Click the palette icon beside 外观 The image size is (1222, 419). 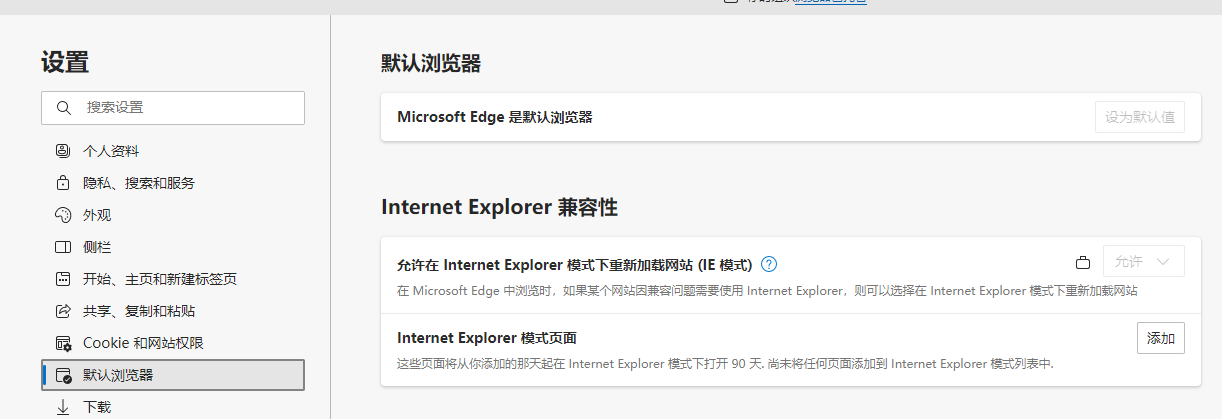pos(63,215)
